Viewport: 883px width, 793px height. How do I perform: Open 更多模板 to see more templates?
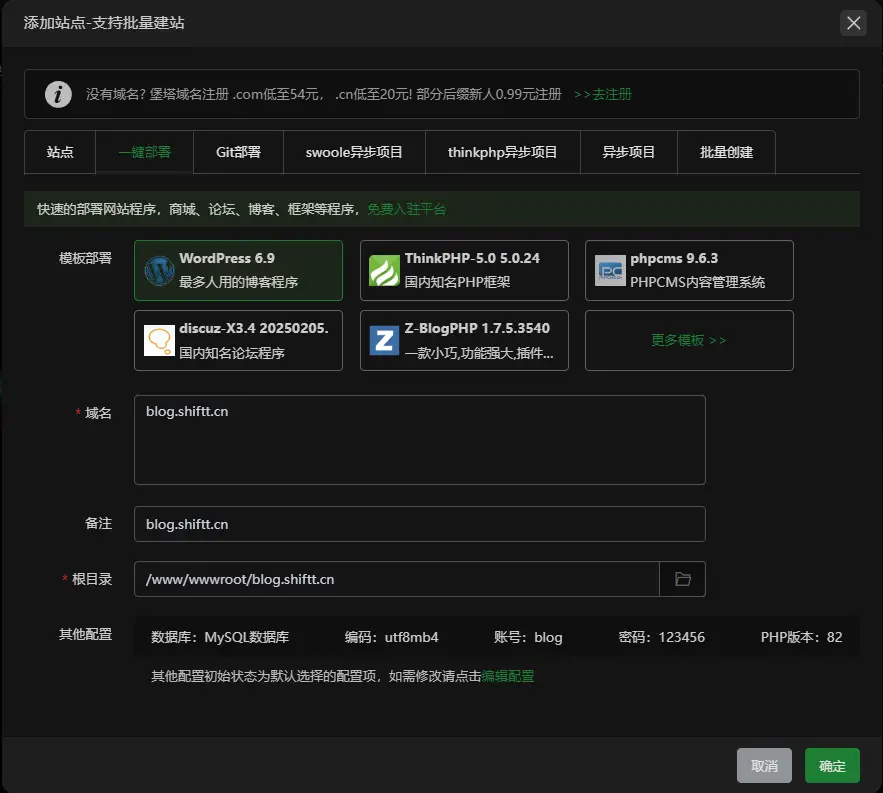[x=689, y=340]
